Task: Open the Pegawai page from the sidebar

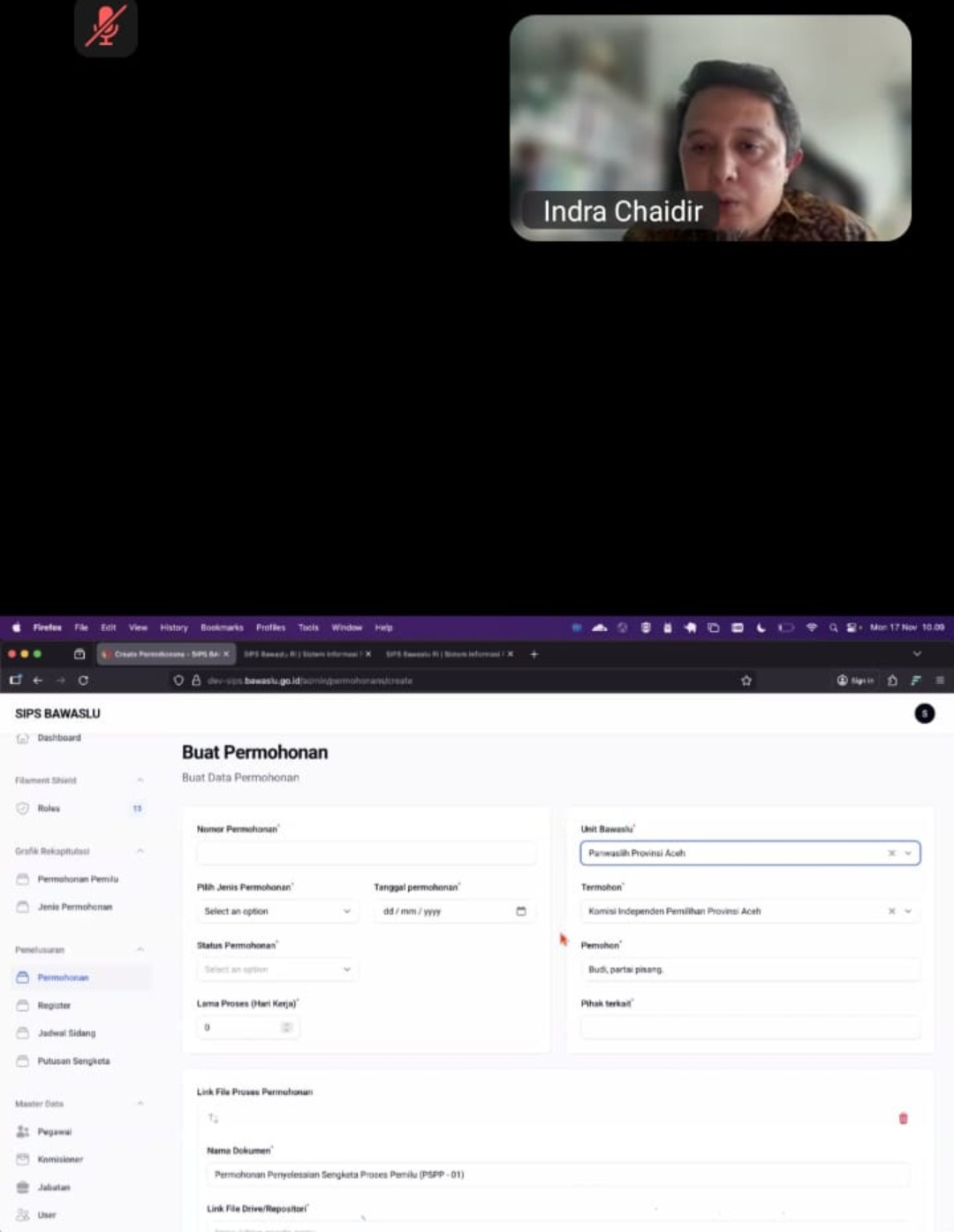Action: [x=54, y=1131]
